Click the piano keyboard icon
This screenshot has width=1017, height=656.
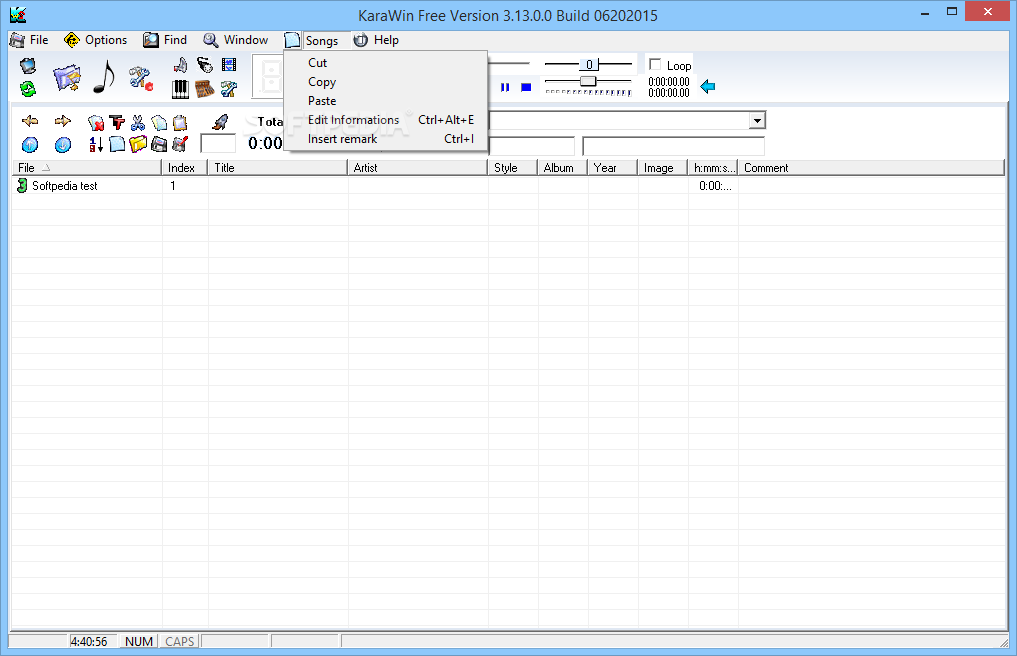point(180,89)
